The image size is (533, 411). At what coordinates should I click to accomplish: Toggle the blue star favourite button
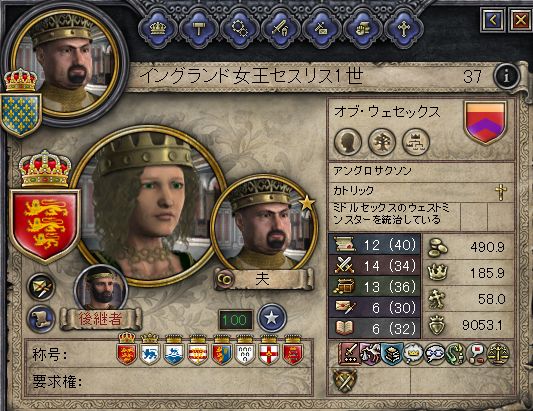click(x=272, y=319)
